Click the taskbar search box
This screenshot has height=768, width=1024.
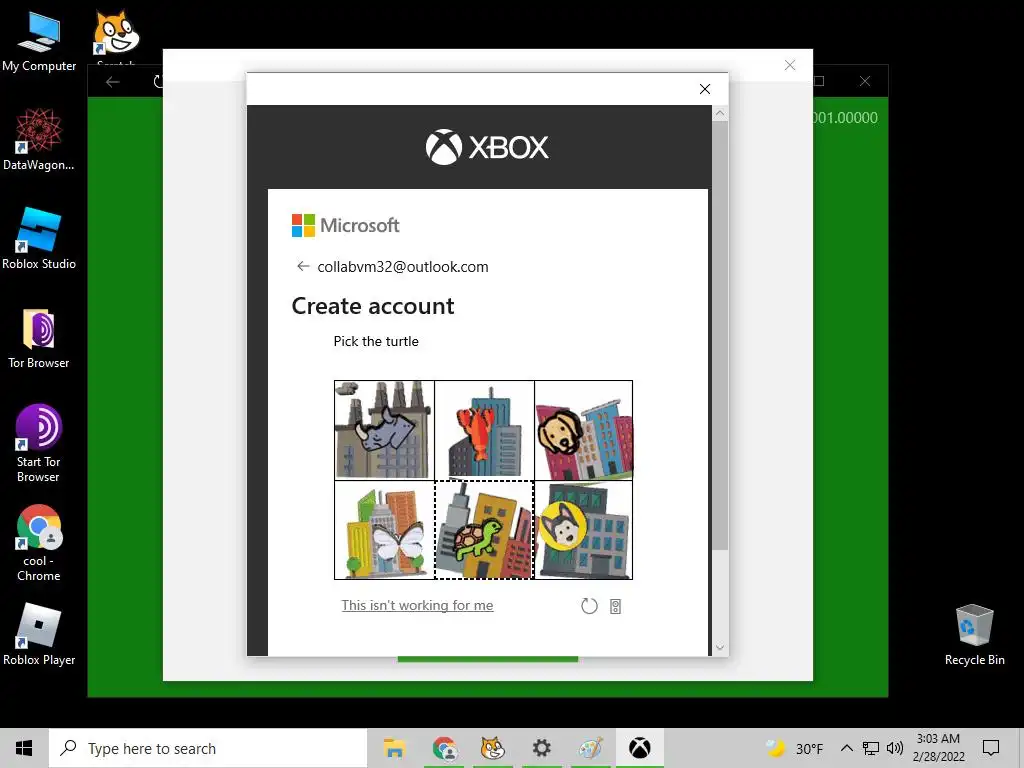point(208,748)
